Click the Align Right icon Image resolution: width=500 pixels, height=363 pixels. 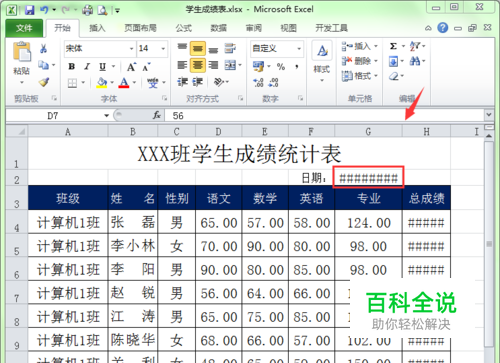(213, 65)
